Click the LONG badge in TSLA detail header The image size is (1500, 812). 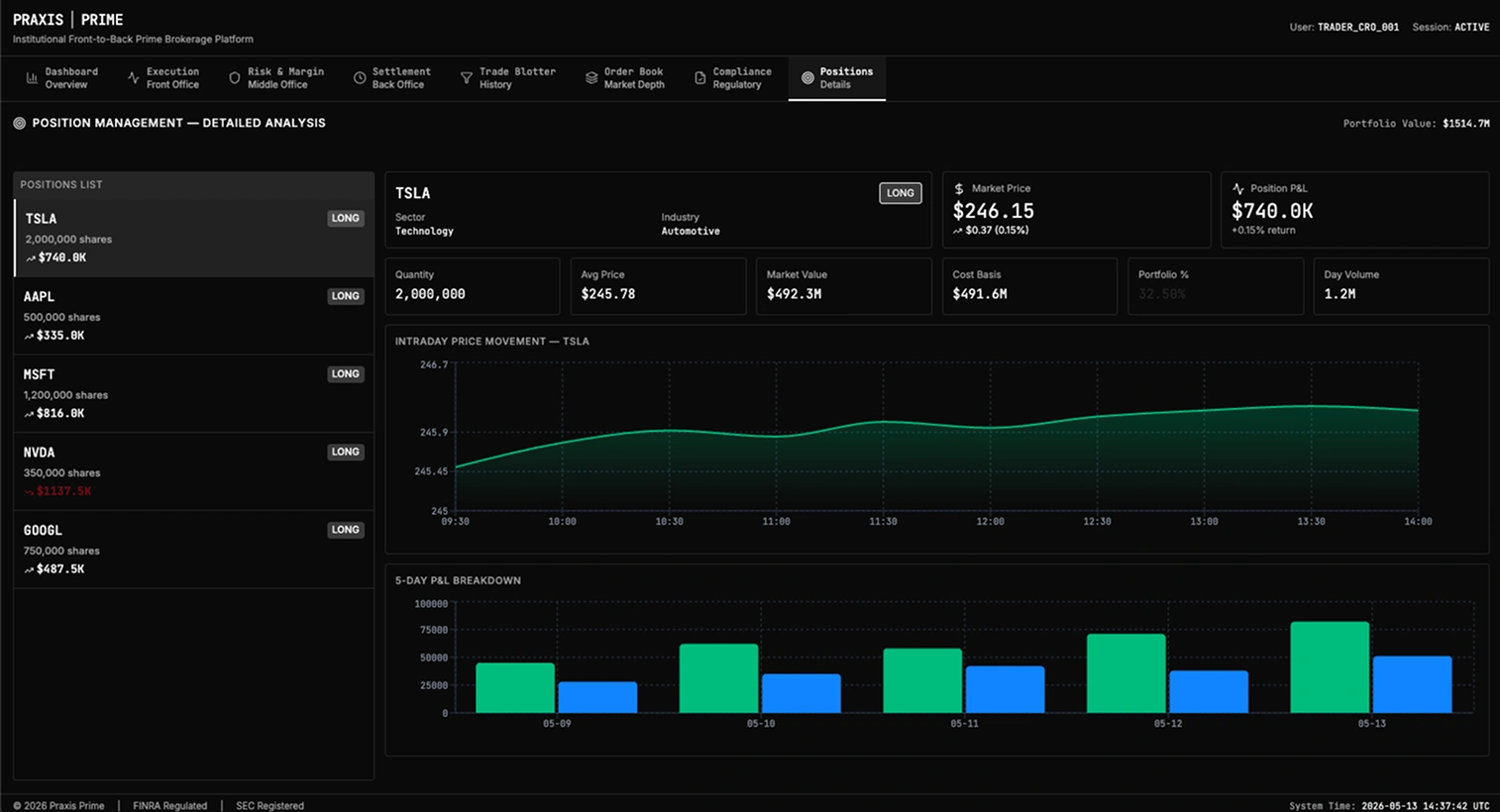tap(901, 193)
